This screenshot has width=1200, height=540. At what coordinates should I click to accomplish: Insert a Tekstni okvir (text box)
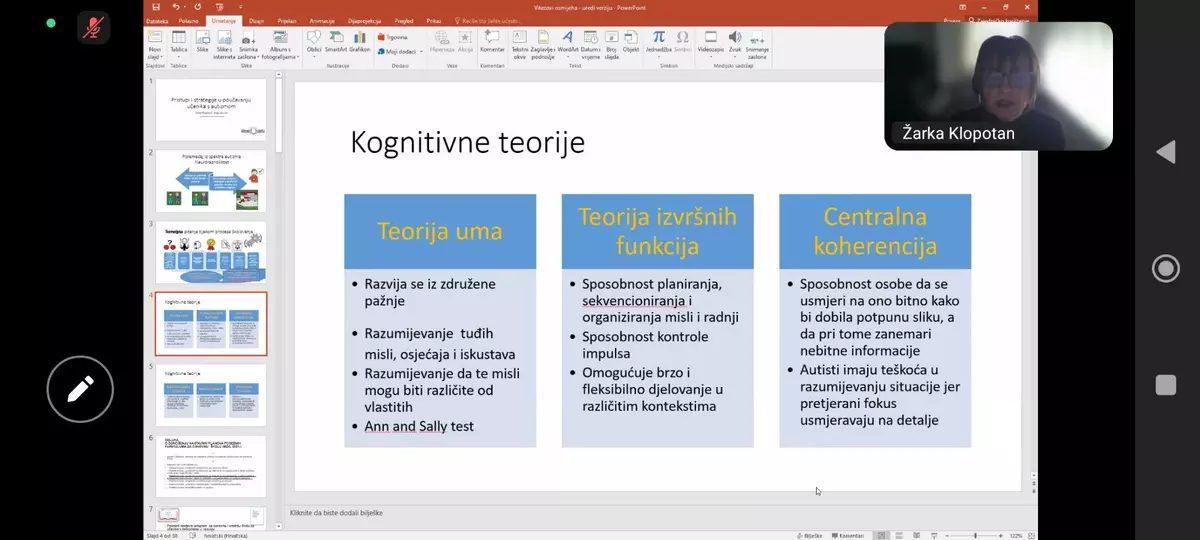(x=520, y=45)
